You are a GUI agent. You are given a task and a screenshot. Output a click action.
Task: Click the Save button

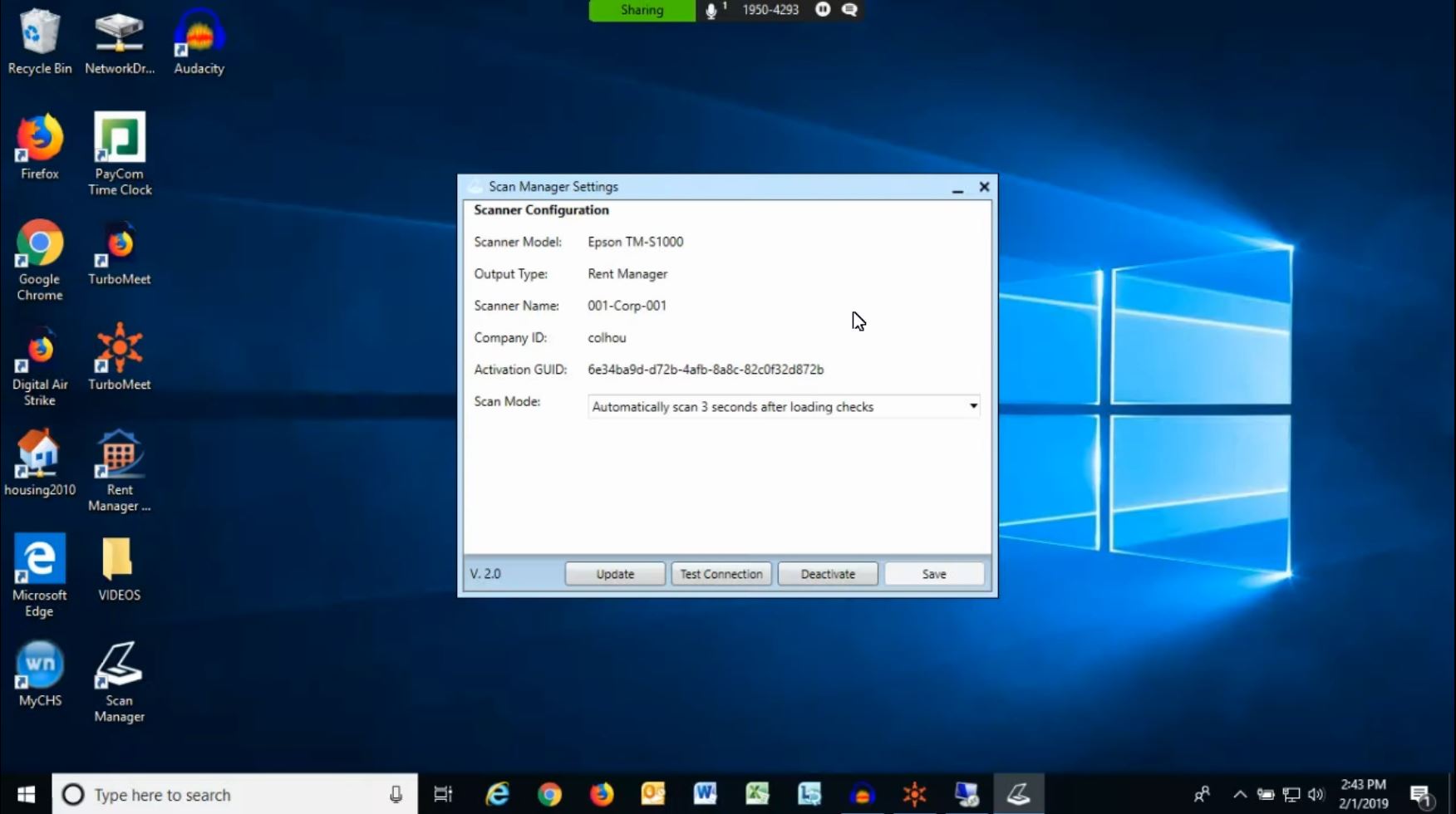pos(934,574)
